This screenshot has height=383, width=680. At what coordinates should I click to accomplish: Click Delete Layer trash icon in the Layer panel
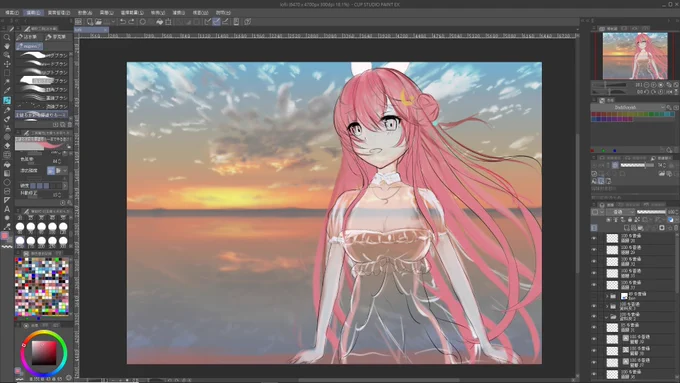(676, 228)
